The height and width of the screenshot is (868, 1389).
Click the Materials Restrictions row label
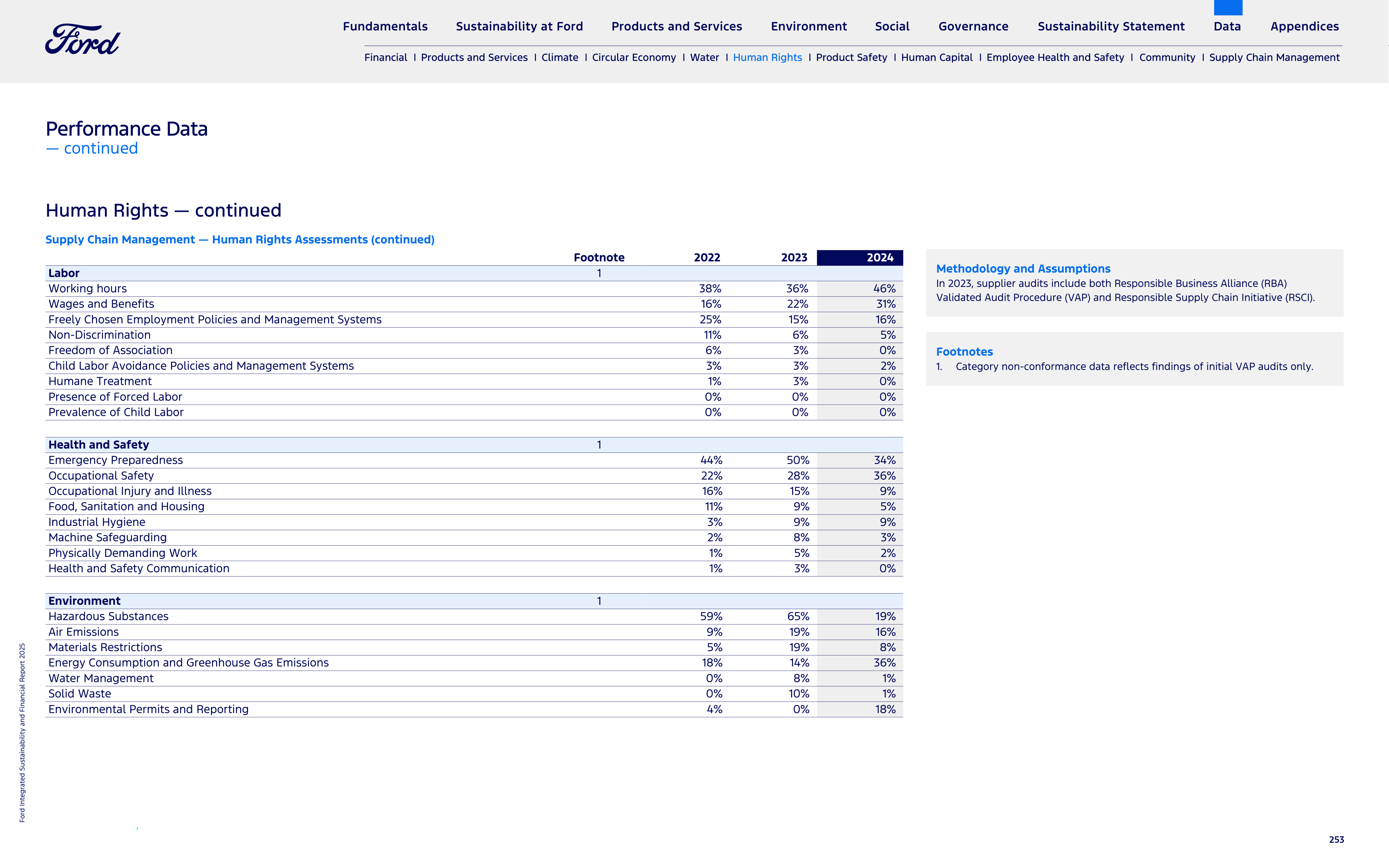105,647
